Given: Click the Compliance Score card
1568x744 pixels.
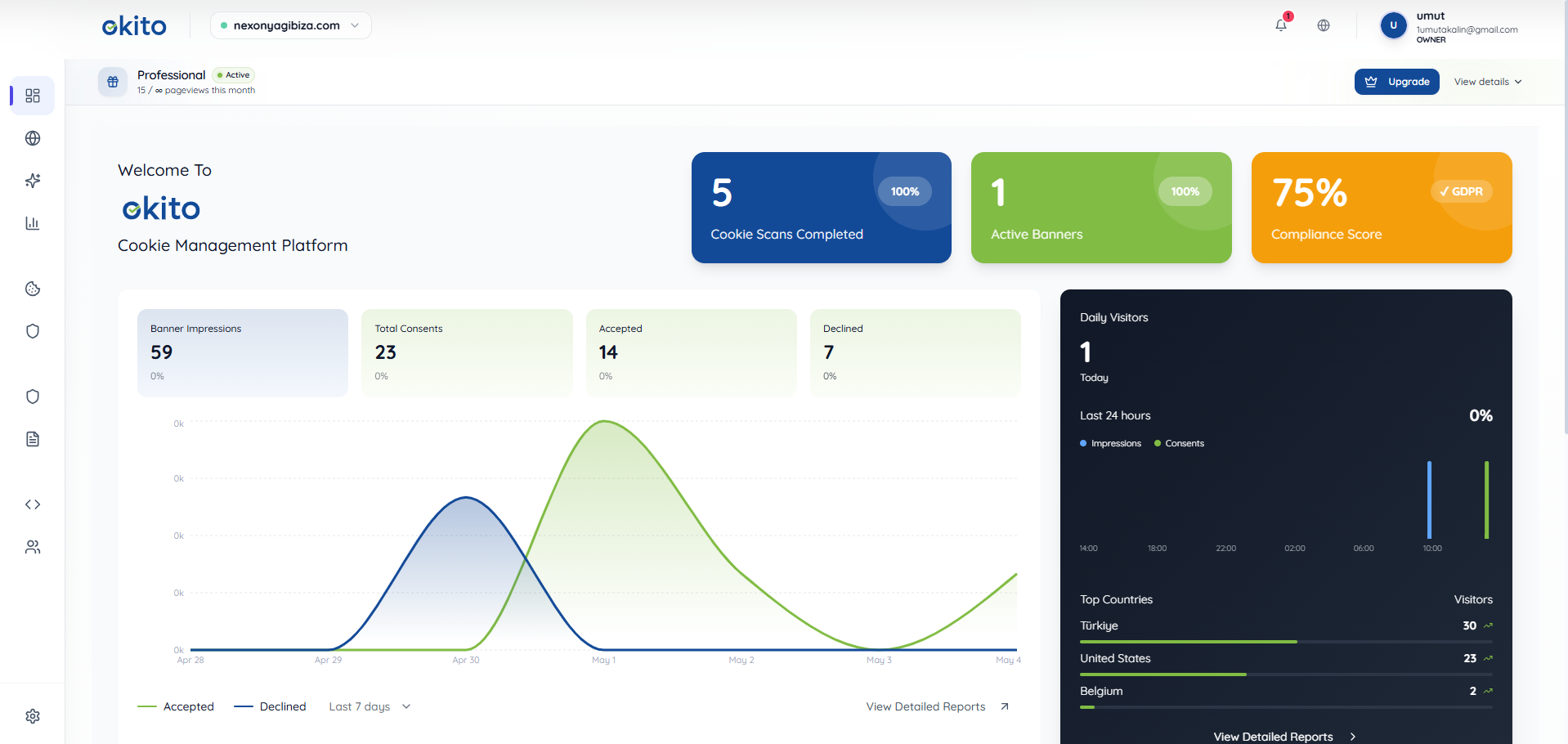Looking at the screenshot, I should pos(1382,208).
